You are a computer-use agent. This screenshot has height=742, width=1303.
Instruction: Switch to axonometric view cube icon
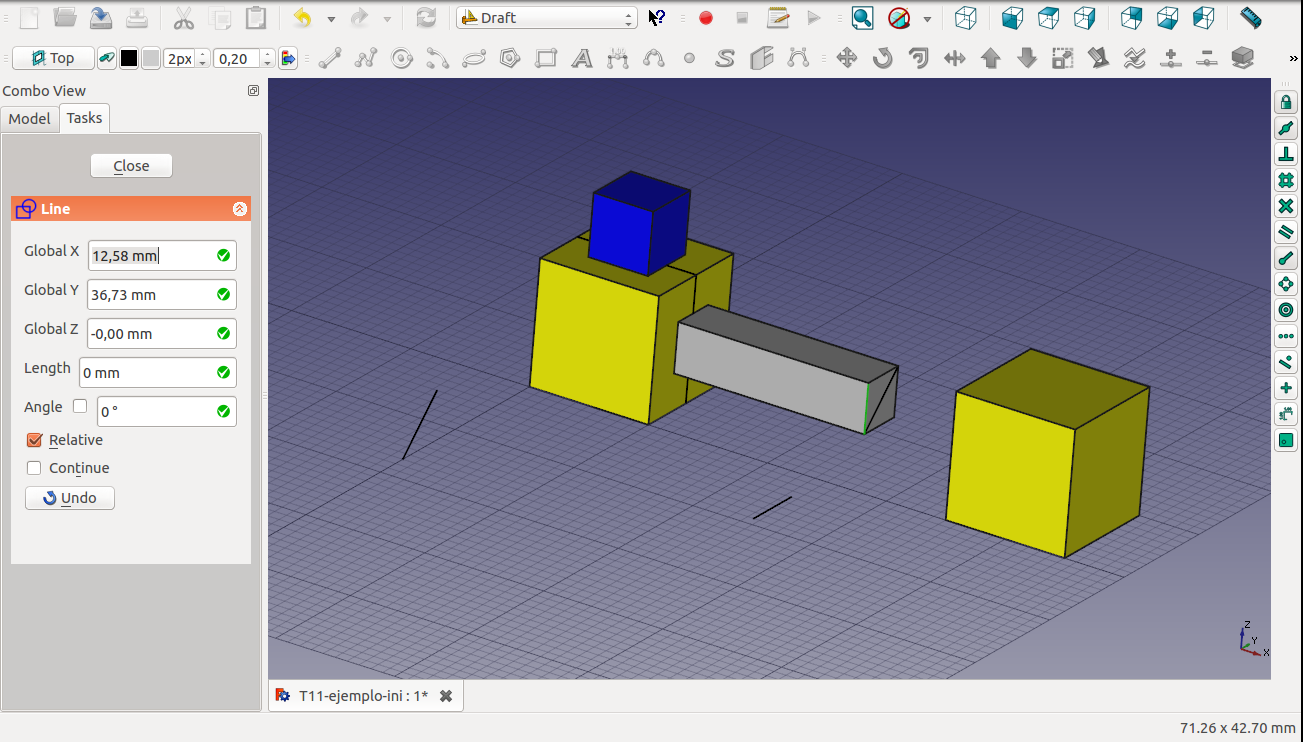965,18
